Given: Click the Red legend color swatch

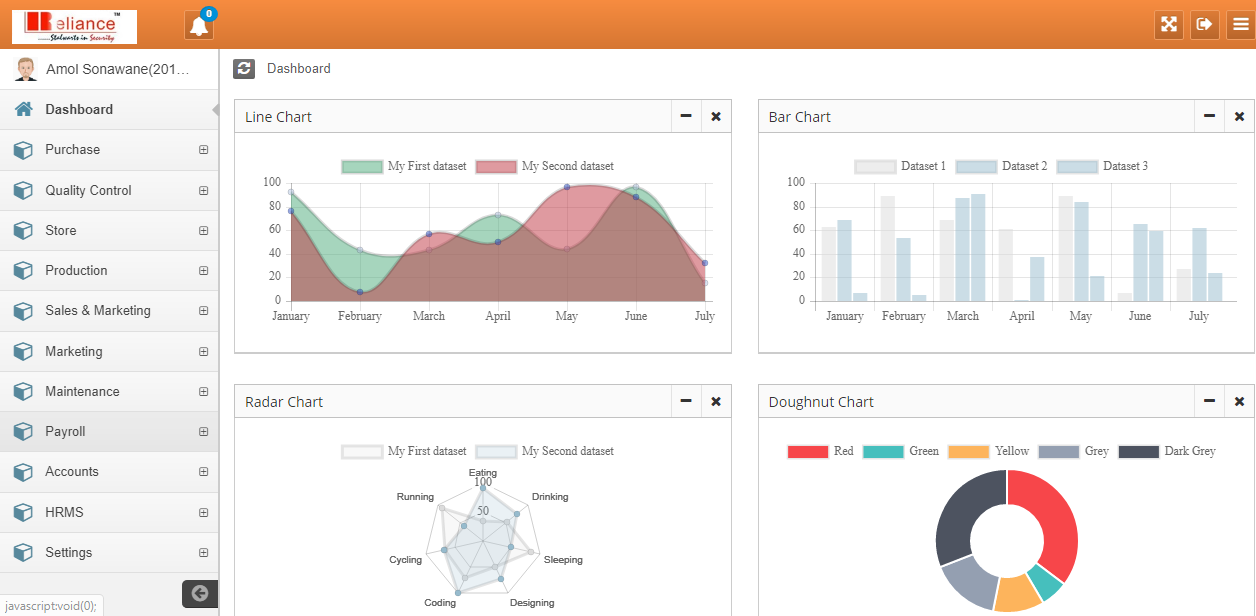Looking at the screenshot, I should tap(808, 451).
